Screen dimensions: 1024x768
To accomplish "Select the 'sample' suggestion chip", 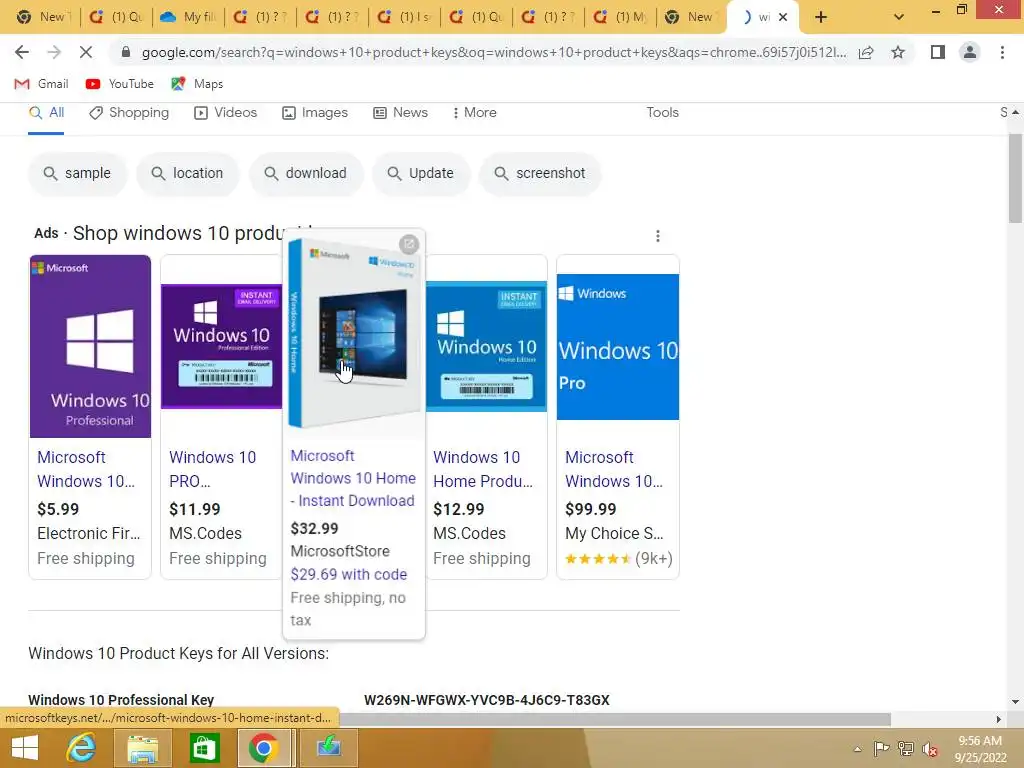I will pos(78,174).
